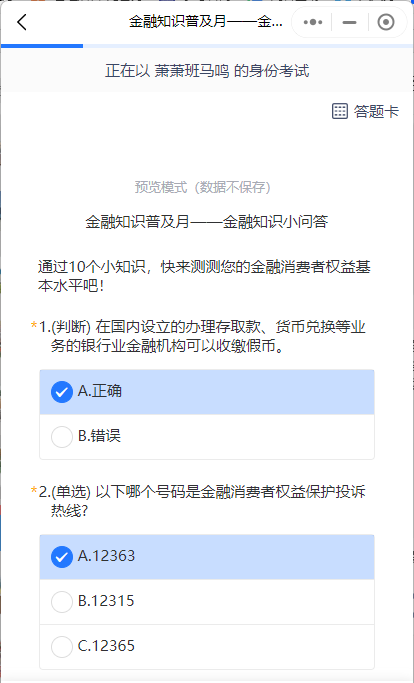Screen dimensions: 414x683
Task: Open the 答题卡 grid icon
Action: 339,111
